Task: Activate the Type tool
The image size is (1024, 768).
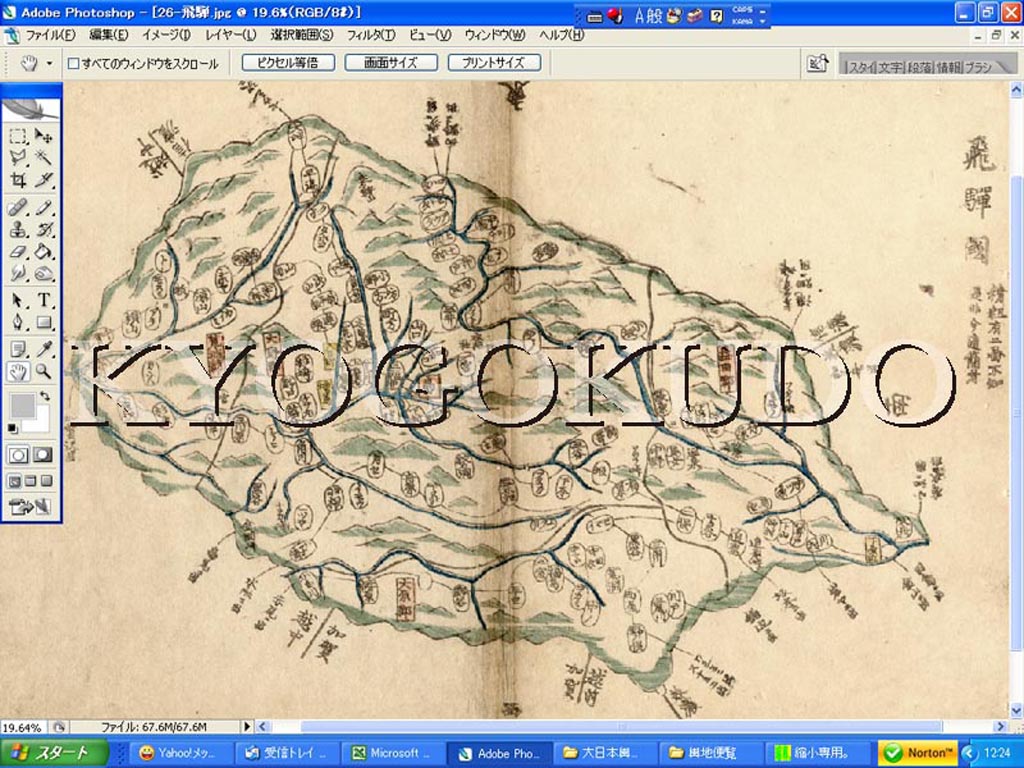Action: click(x=43, y=300)
